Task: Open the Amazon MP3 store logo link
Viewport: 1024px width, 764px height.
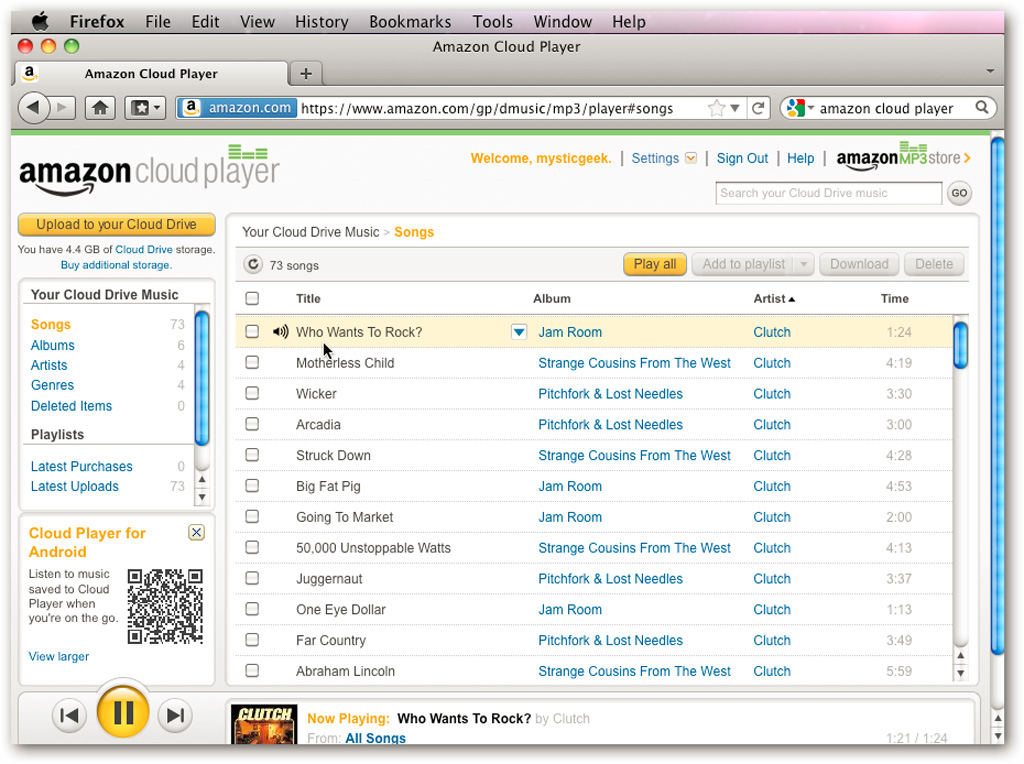Action: pos(903,157)
